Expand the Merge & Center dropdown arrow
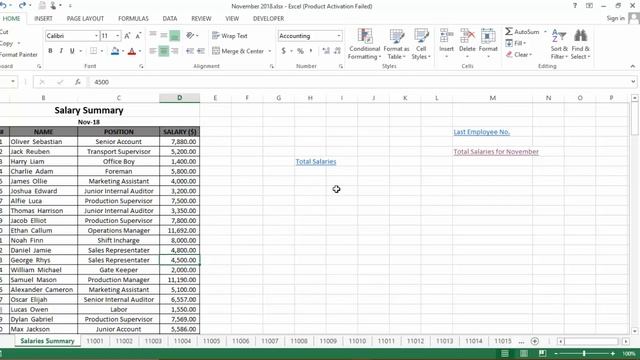 click(270, 51)
